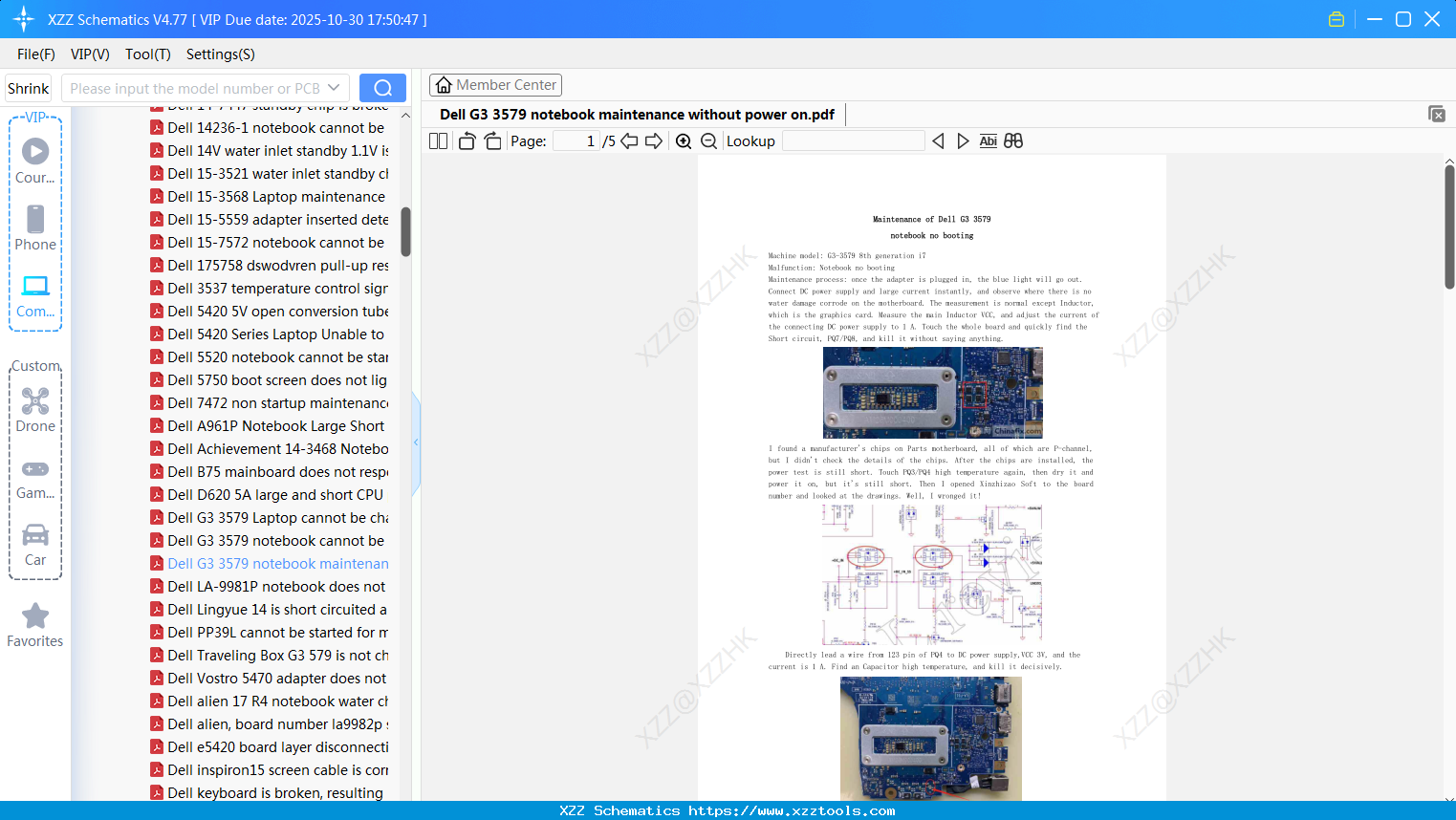Open the File(F) menu
Screen dimensions: 1456x820
coord(36,54)
